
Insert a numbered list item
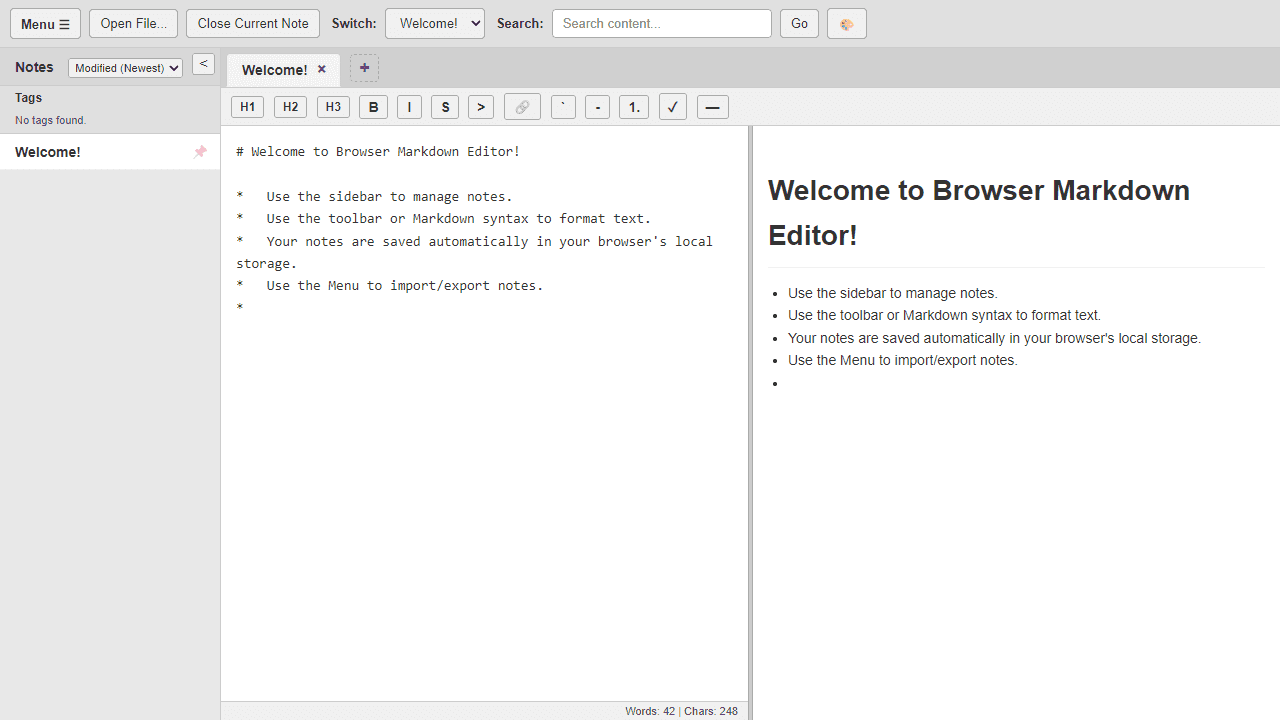point(634,107)
